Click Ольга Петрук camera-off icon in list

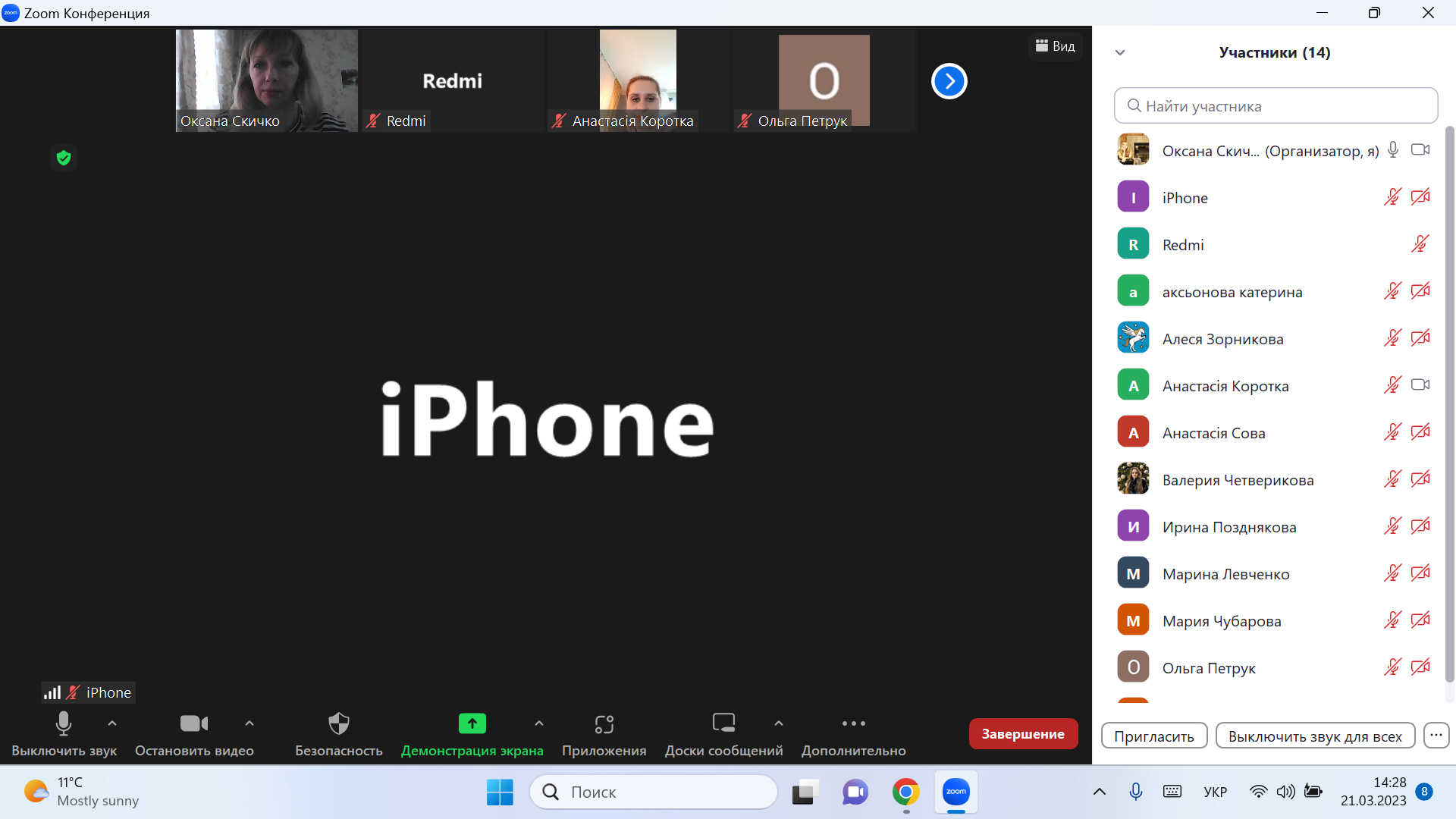1420,667
